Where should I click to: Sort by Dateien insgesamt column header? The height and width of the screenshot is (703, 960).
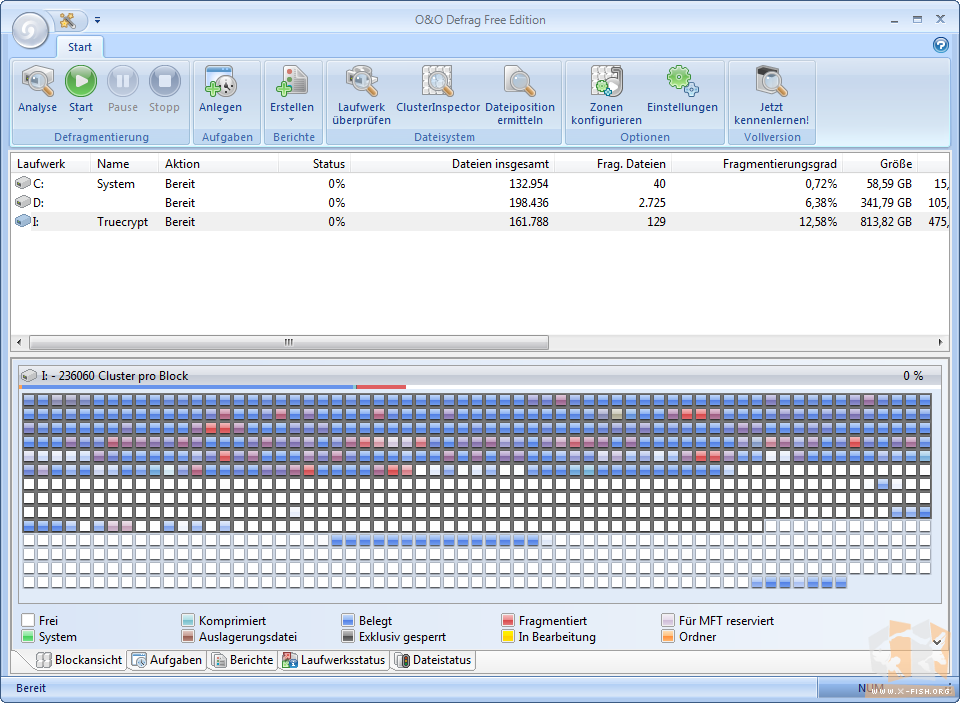click(452, 164)
